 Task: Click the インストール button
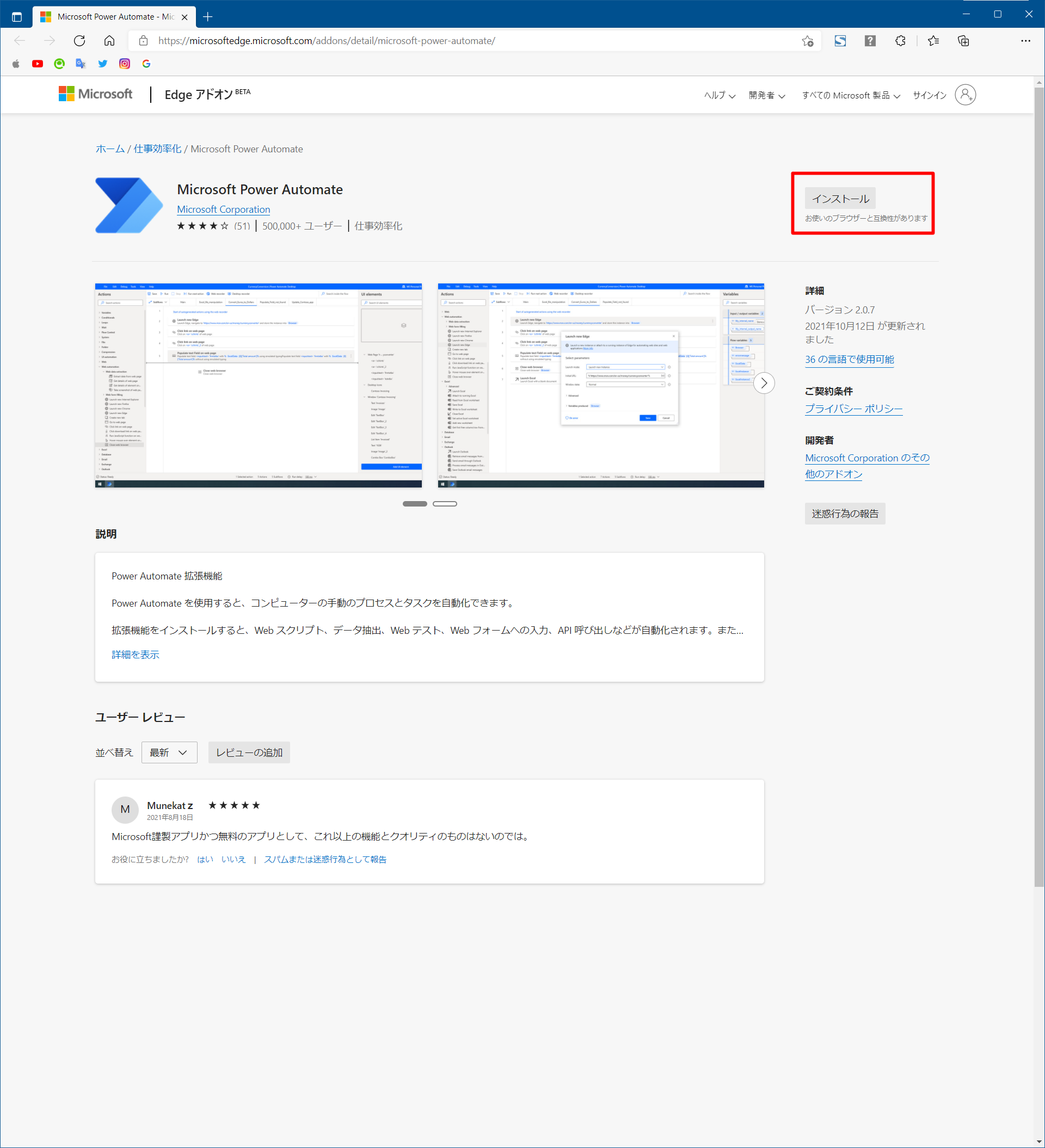[x=839, y=198]
